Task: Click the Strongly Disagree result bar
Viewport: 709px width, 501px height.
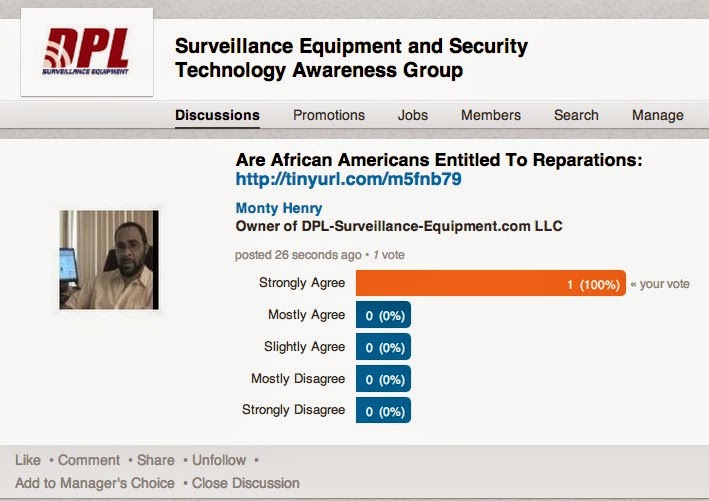Action: 384,410
